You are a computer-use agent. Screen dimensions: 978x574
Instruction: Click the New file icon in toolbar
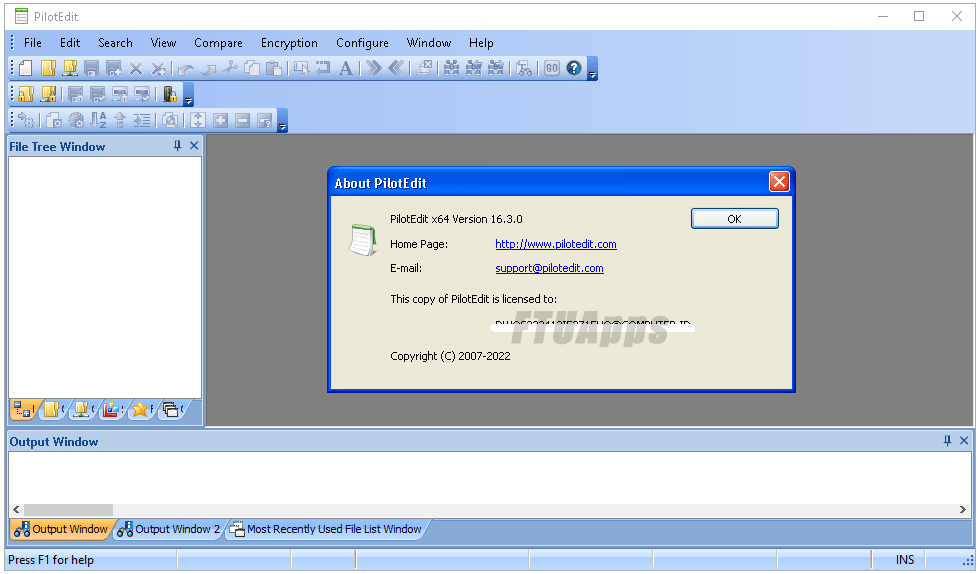(x=26, y=68)
